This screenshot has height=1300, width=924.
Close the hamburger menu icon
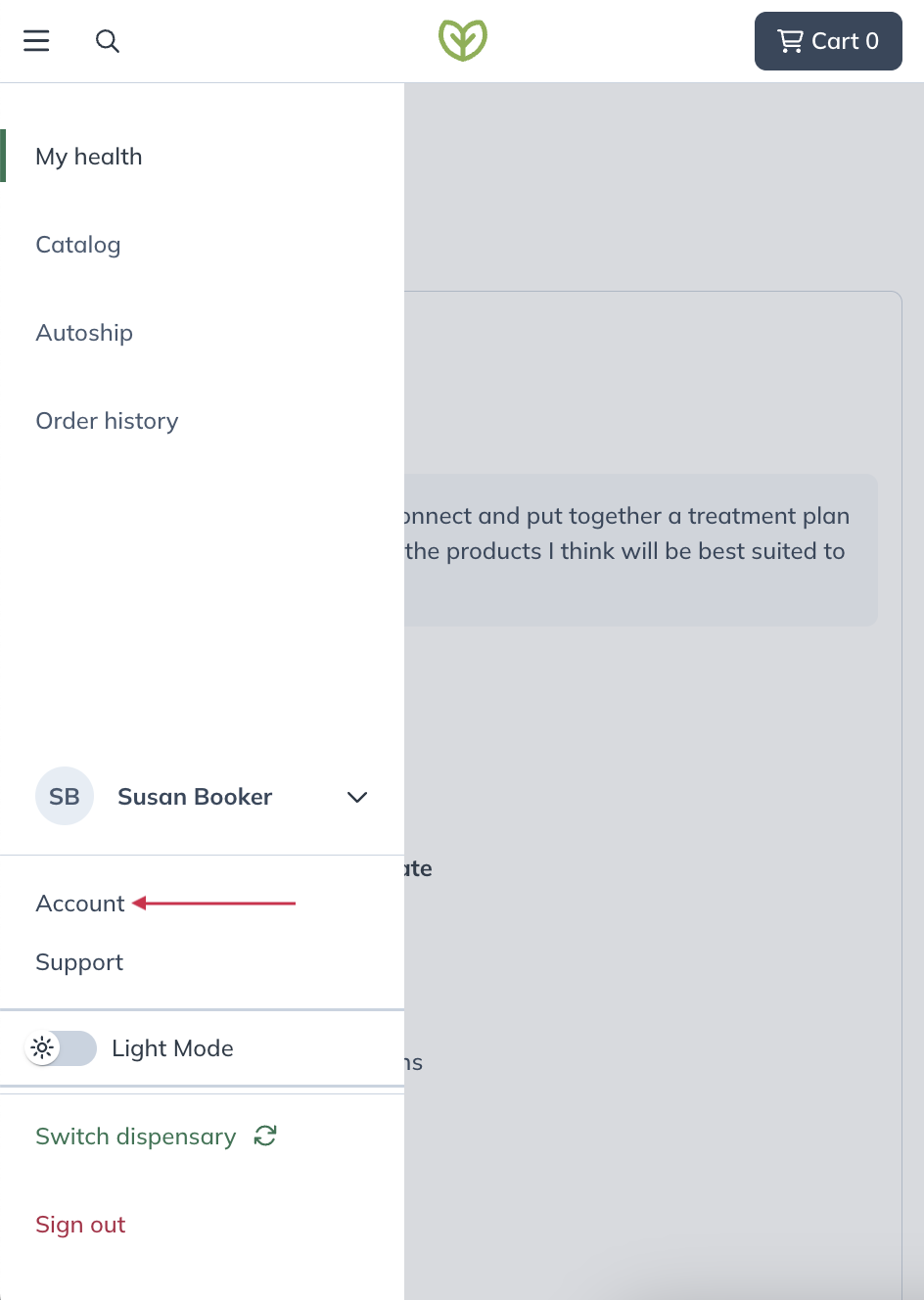click(36, 40)
